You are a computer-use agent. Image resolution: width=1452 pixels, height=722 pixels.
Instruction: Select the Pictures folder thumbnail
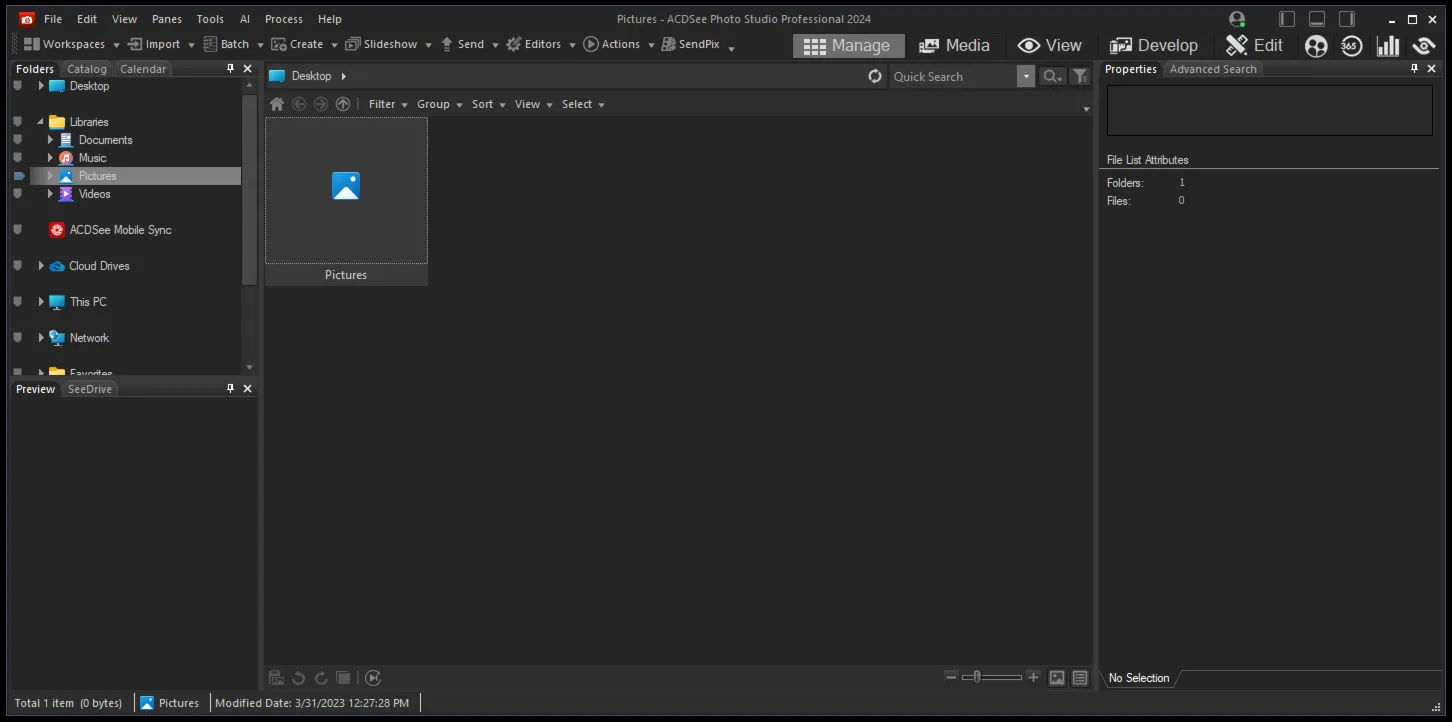[346, 201]
